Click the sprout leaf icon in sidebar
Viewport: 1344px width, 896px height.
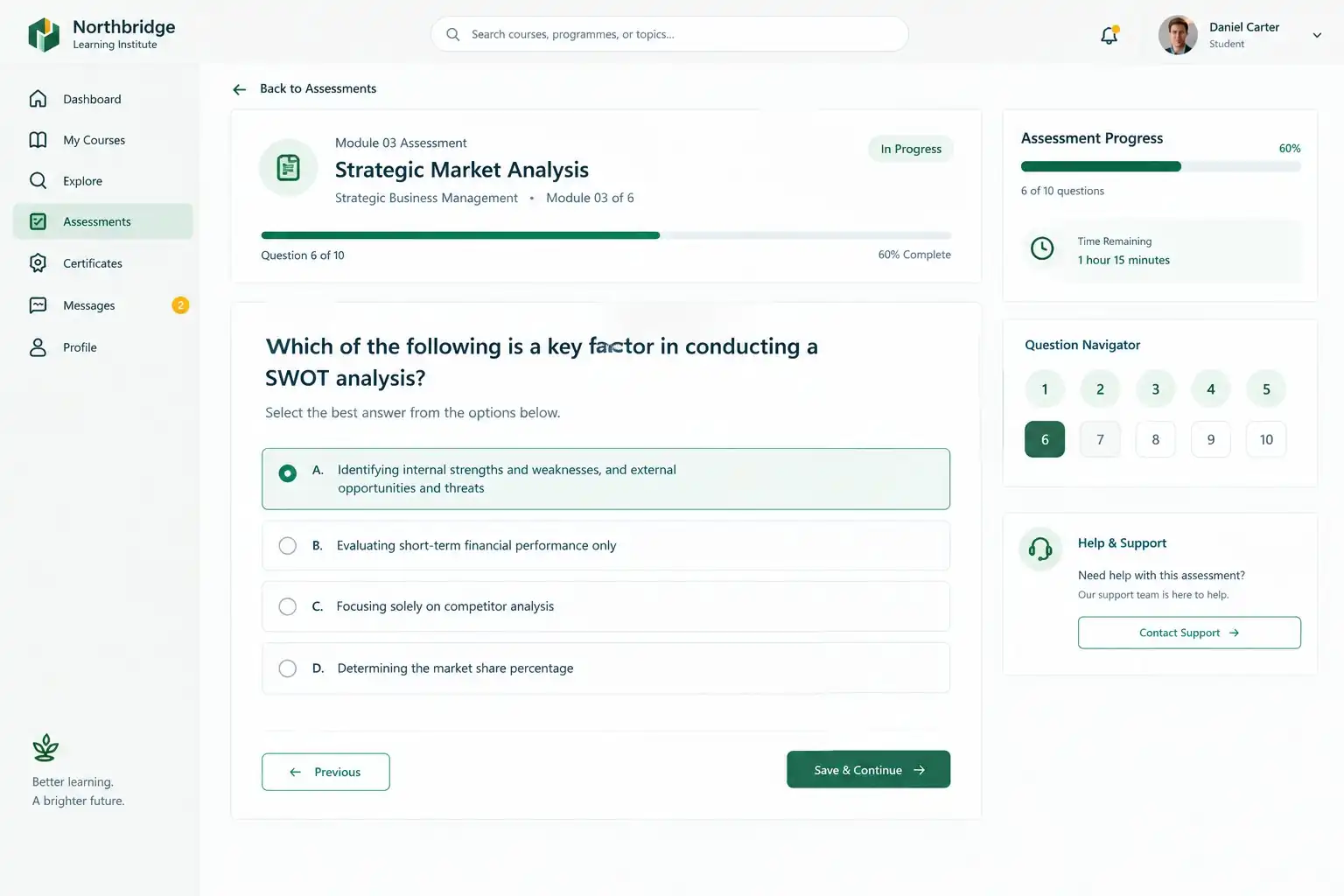coord(45,747)
